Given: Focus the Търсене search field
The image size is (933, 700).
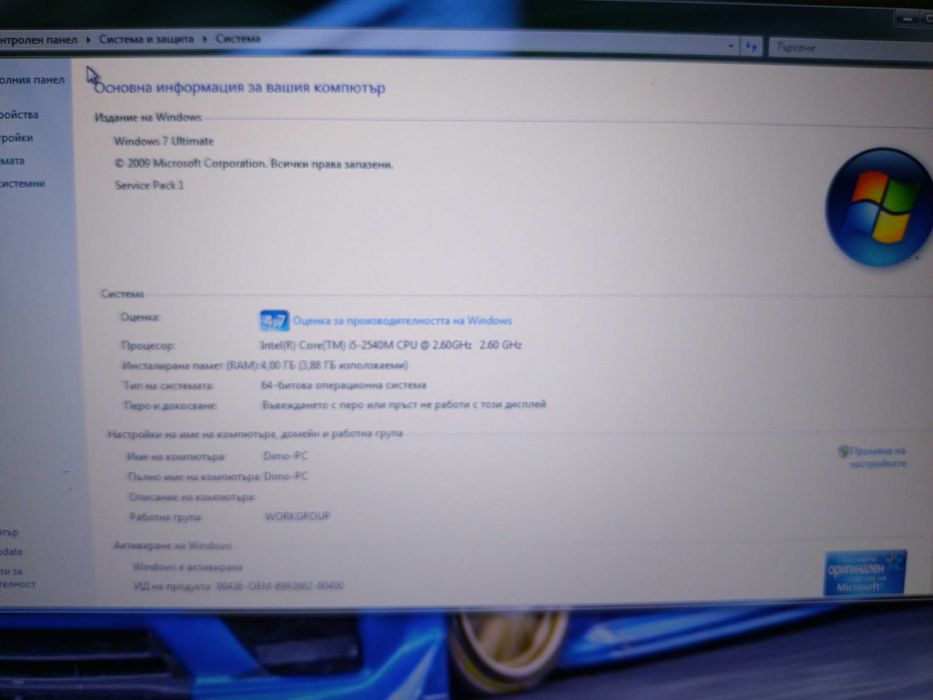Looking at the screenshot, I should tap(851, 48).
